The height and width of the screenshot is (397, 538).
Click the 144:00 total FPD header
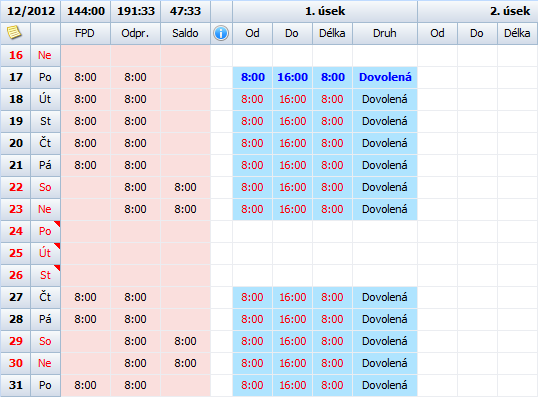coord(85,11)
